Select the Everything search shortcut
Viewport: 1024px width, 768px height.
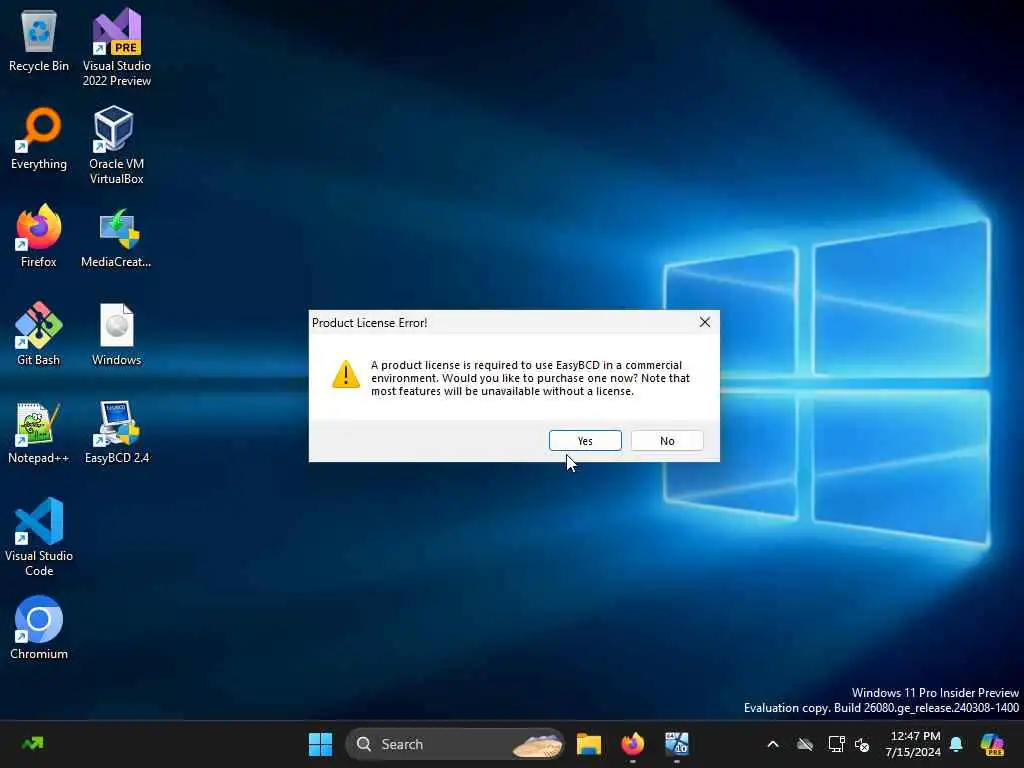click(x=39, y=138)
